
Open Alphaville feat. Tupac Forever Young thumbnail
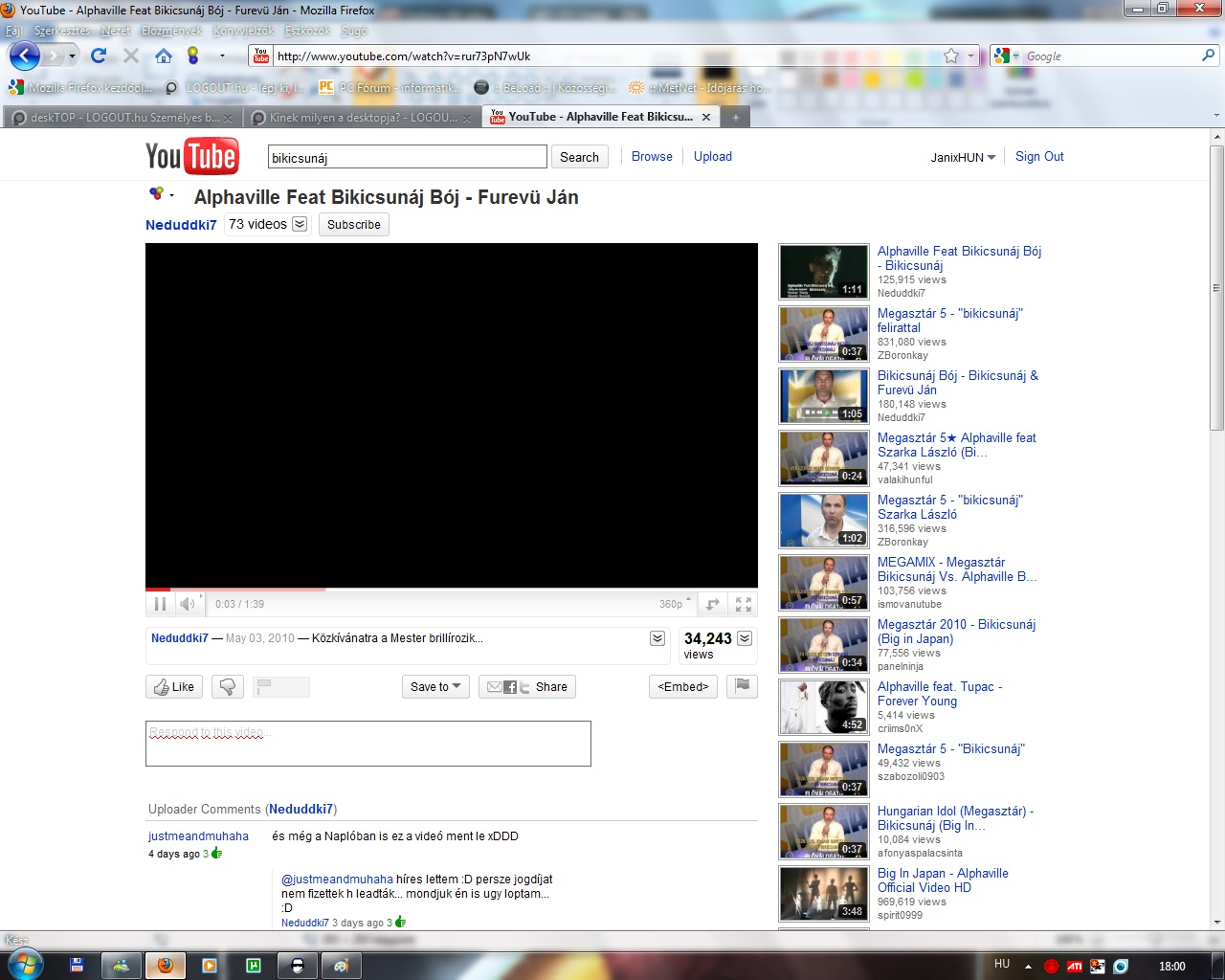click(824, 706)
